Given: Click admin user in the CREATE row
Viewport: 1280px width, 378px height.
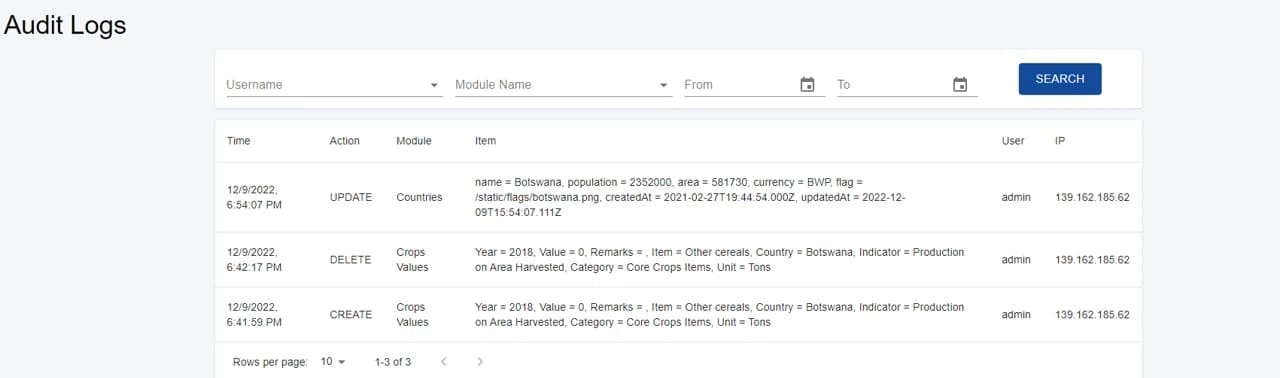Looking at the screenshot, I should [1016, 314].
